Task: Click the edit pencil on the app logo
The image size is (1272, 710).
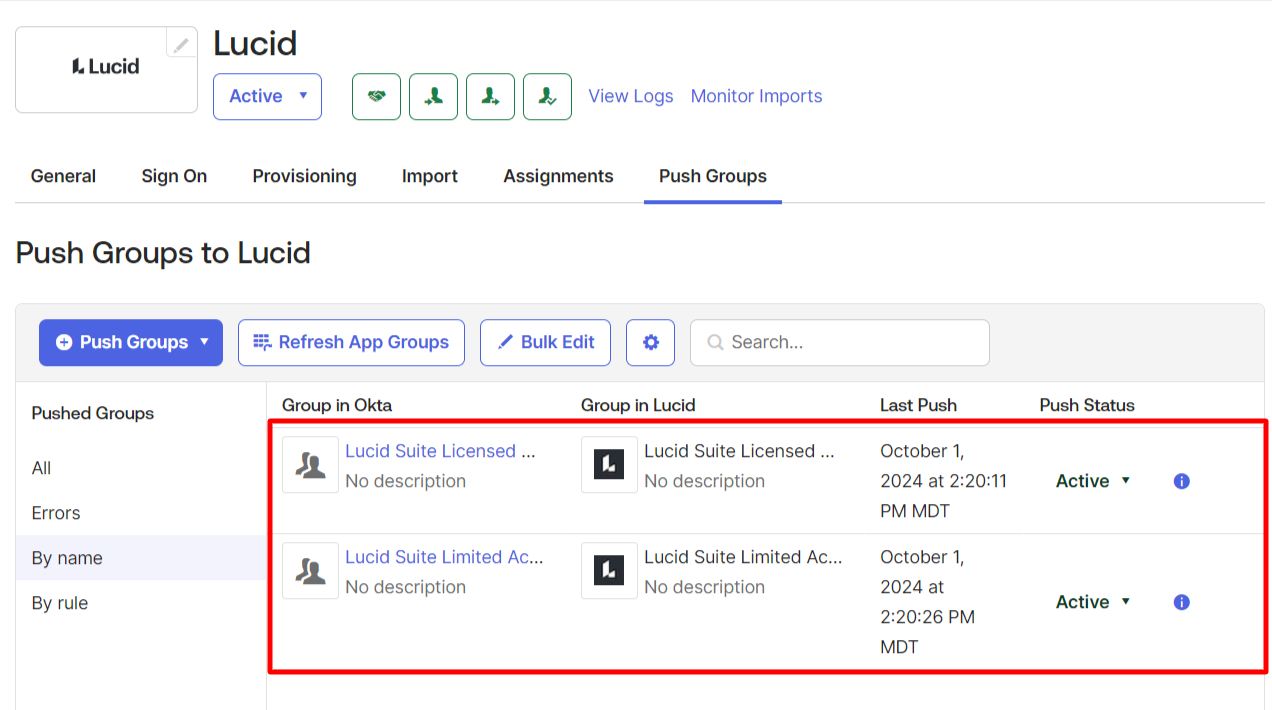Action: [x=181, y=44]
